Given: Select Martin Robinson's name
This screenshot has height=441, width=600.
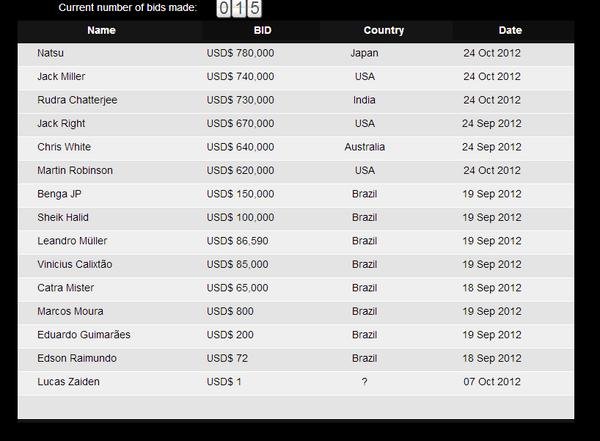Looking at the screenshot, I should point(75,170).
